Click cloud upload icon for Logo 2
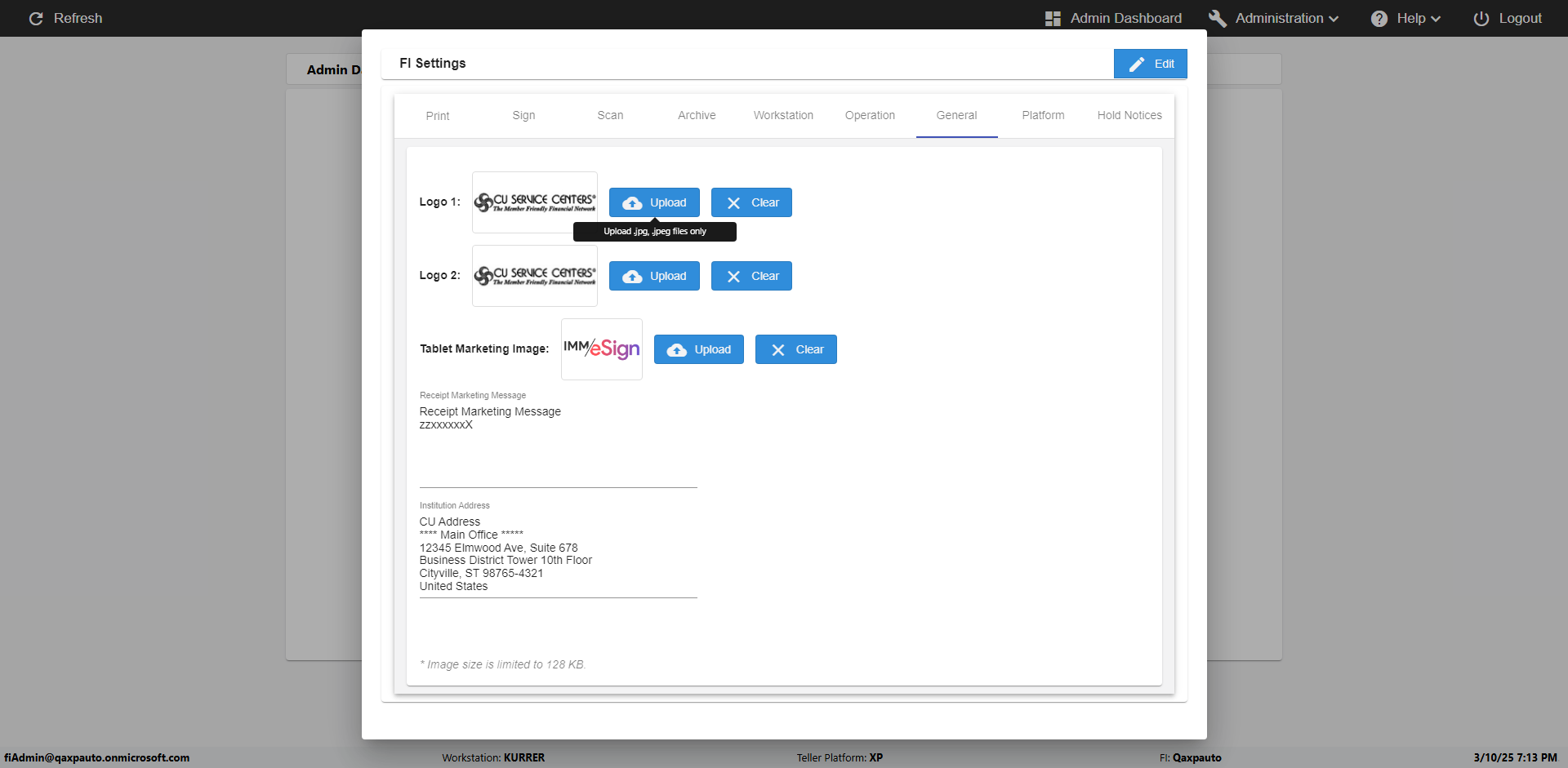This screenshot has height=768, width=1568. (x=632, y=276)
